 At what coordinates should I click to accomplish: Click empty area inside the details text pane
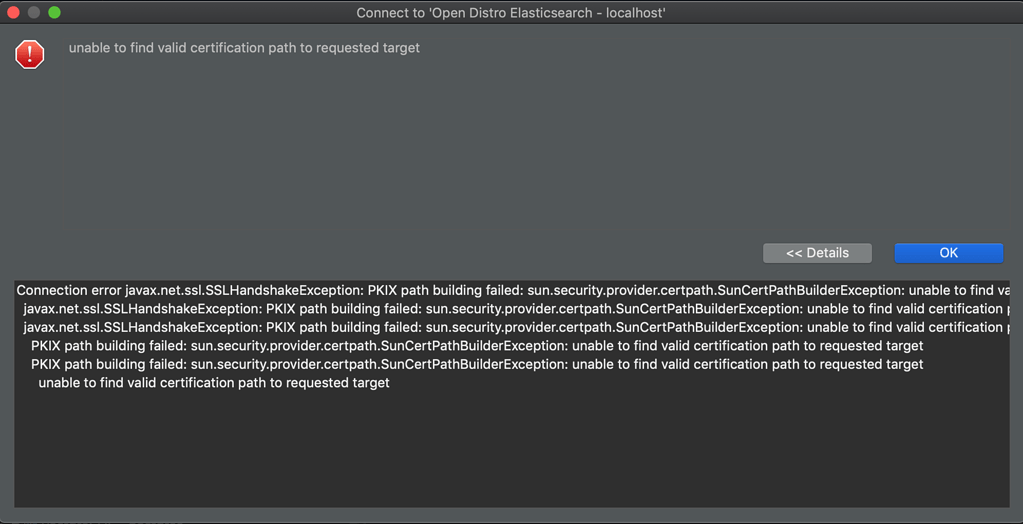[500, 450]
